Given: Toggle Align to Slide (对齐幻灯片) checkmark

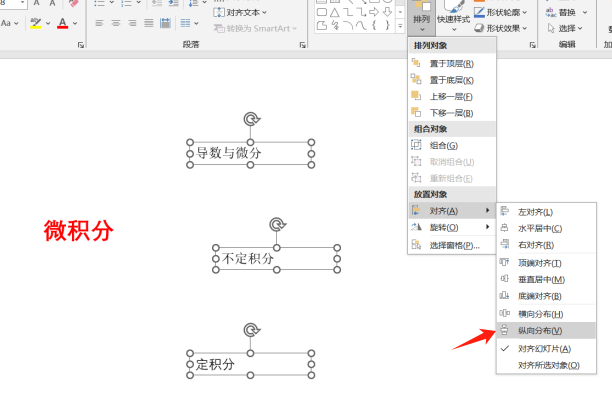Looking at the screenshot, I should (546, 348).
